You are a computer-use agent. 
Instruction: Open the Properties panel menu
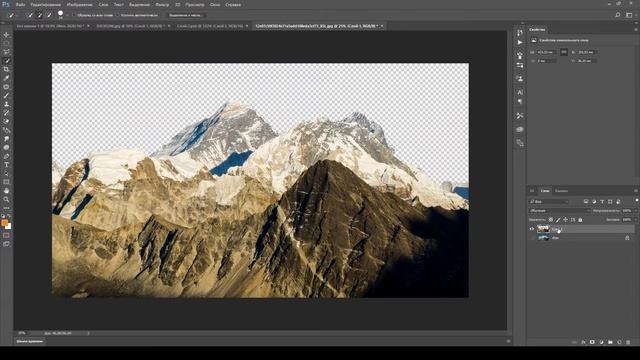coord(636,30)
